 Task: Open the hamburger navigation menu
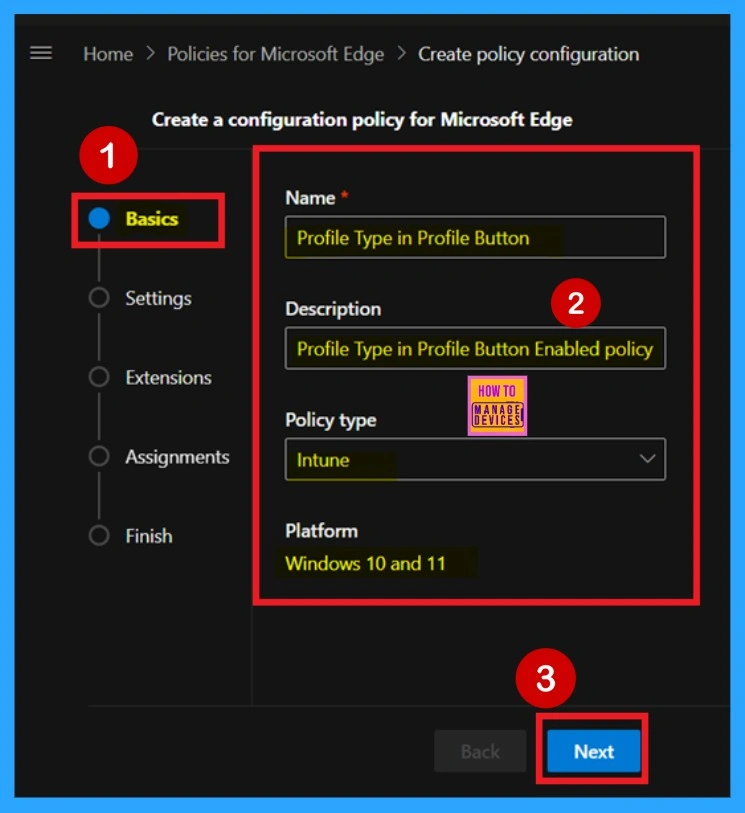pos(41,53)
